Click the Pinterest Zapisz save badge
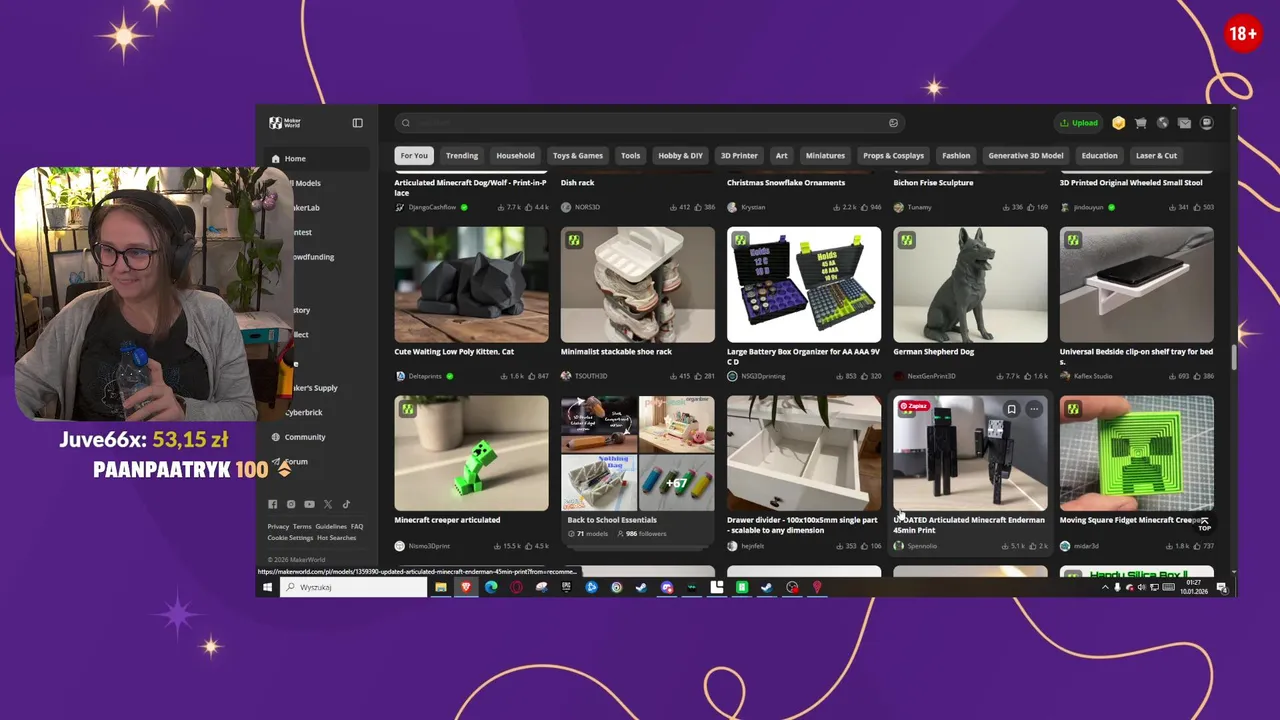The image size is (1280, 720). click(x=914, y=406)
